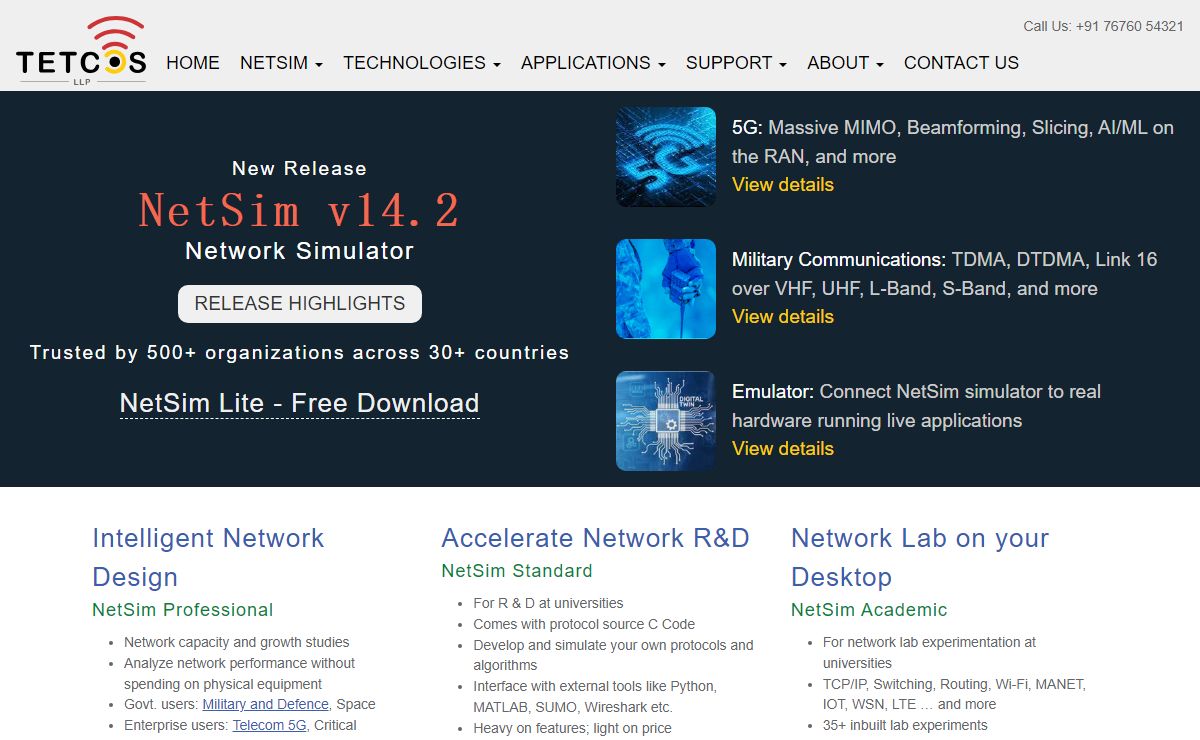Screen dimensions: 1200x740
Task: Click the TETCOS logo
Action: click(81, 50)
